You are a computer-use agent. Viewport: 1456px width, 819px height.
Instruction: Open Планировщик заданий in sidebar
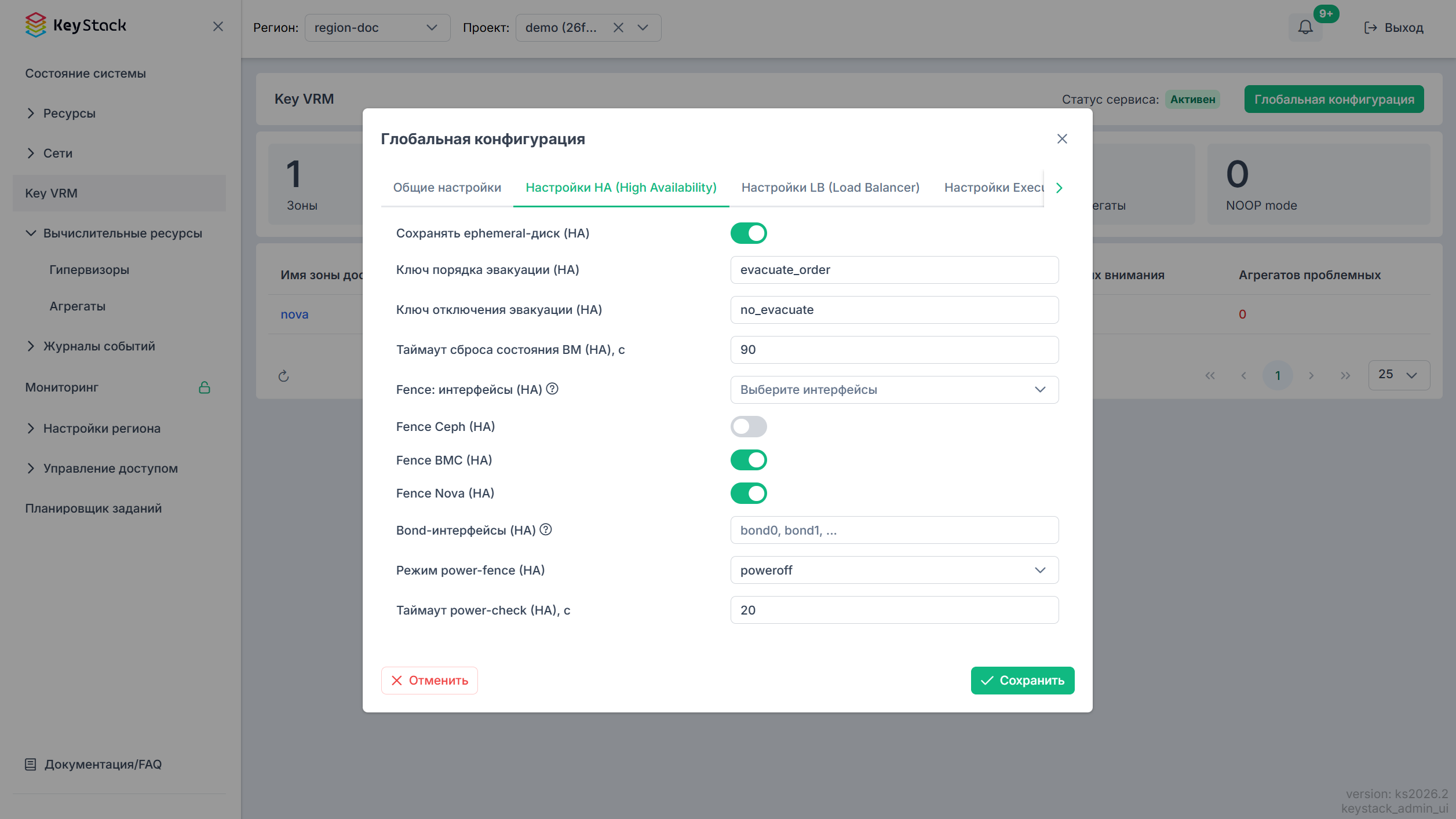(x=93, y=509)
